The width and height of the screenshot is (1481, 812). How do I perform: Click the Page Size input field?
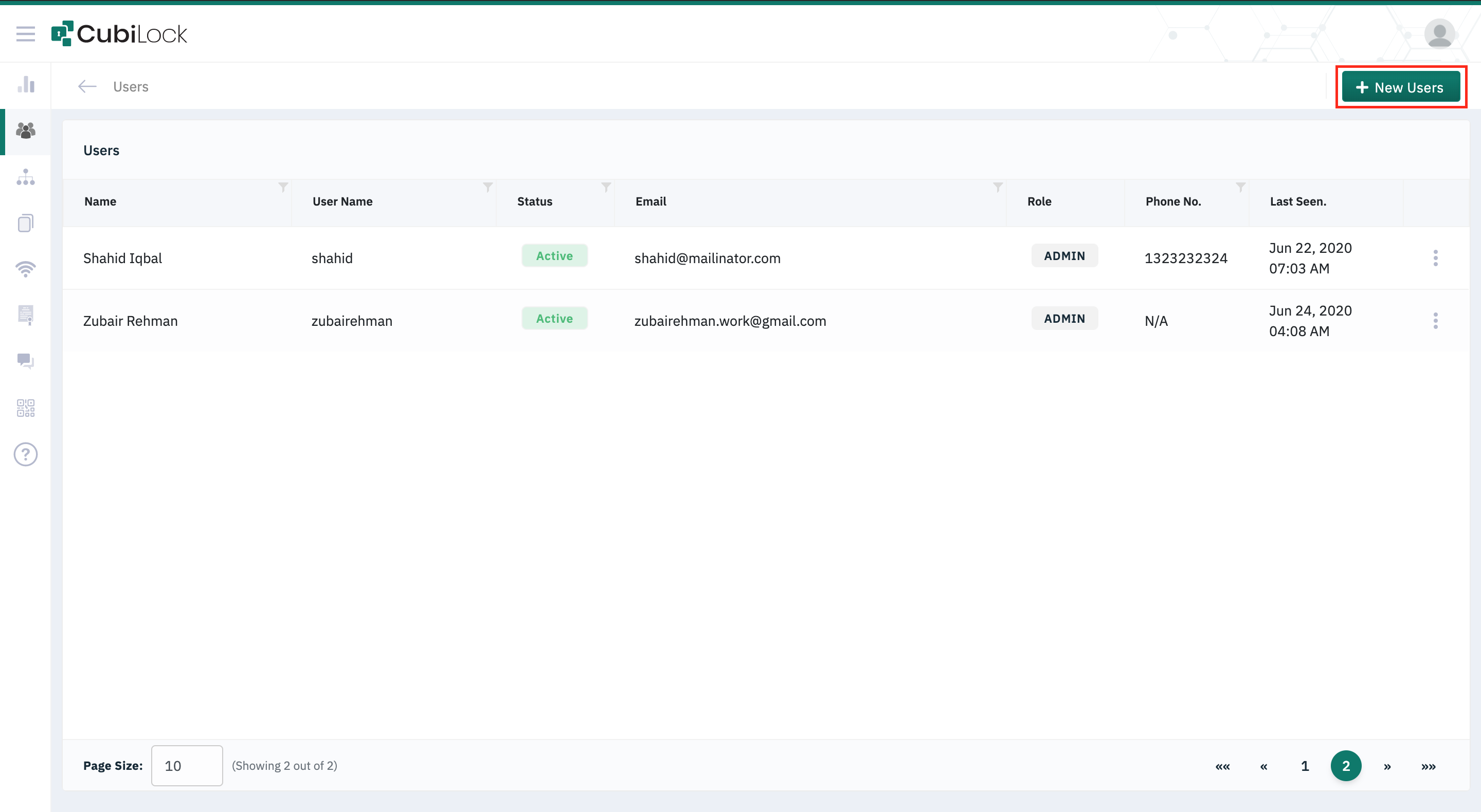[186, 765]
